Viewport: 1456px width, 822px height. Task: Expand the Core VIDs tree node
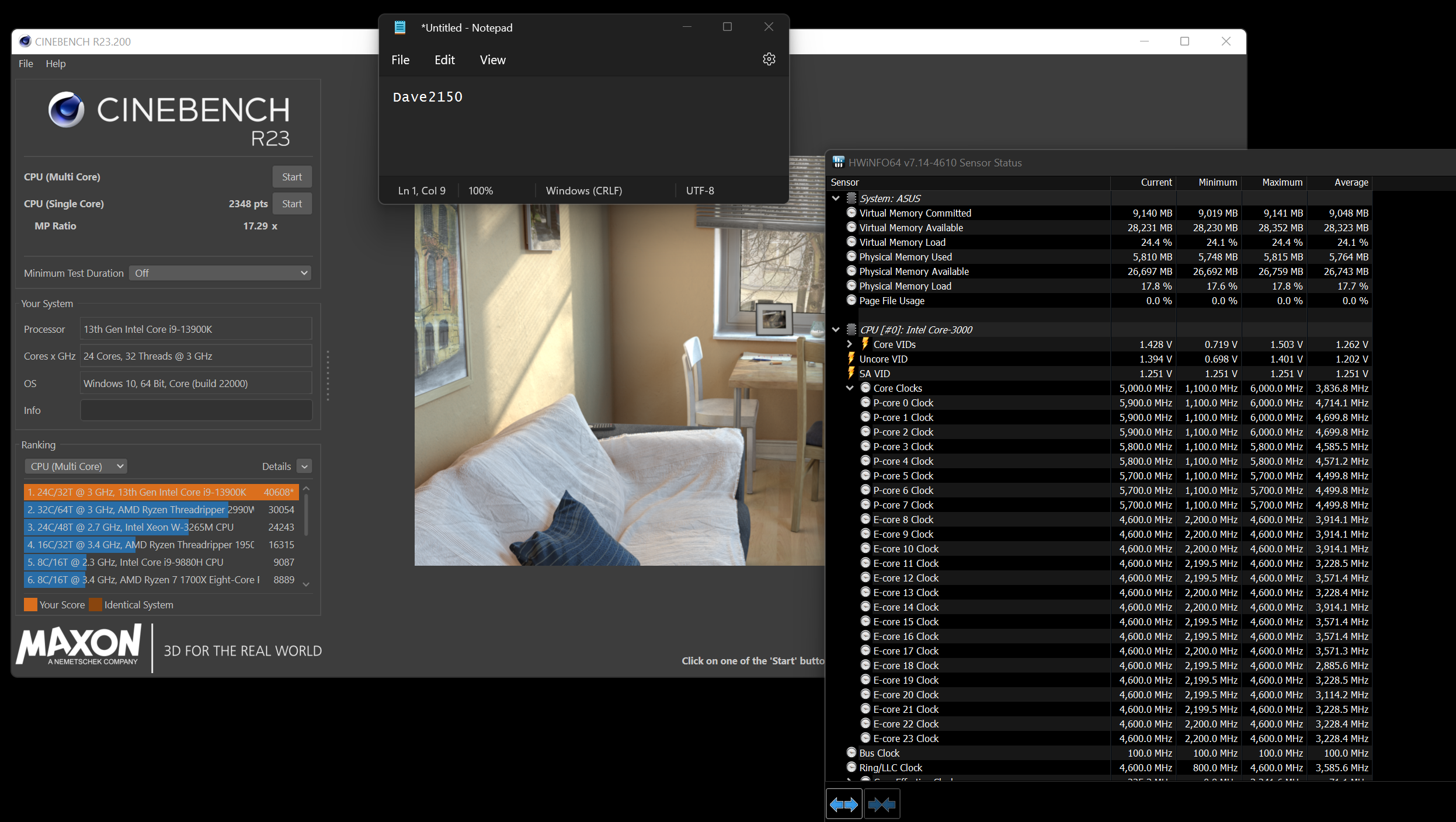pos(850,344)
